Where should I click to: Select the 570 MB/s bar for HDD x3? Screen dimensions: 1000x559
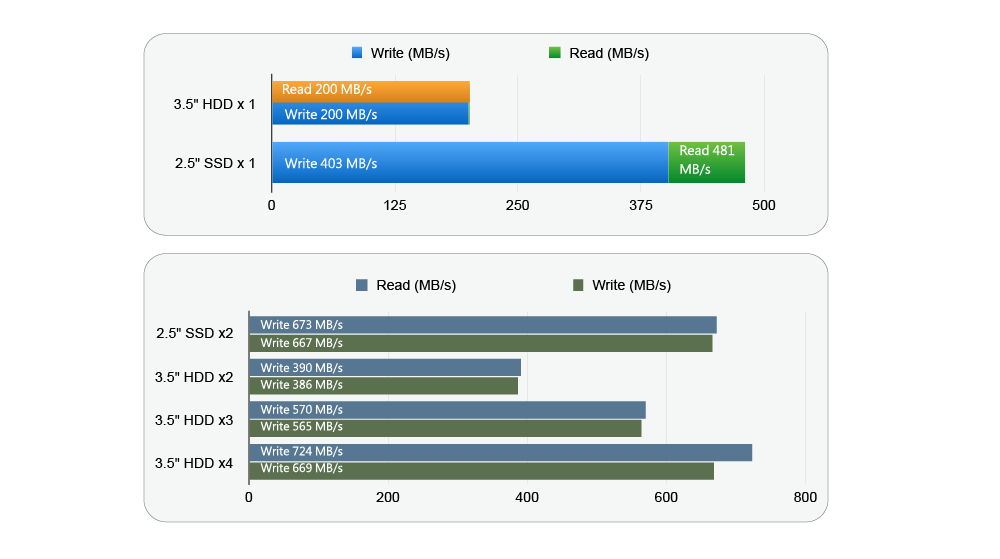pos(447,410)
